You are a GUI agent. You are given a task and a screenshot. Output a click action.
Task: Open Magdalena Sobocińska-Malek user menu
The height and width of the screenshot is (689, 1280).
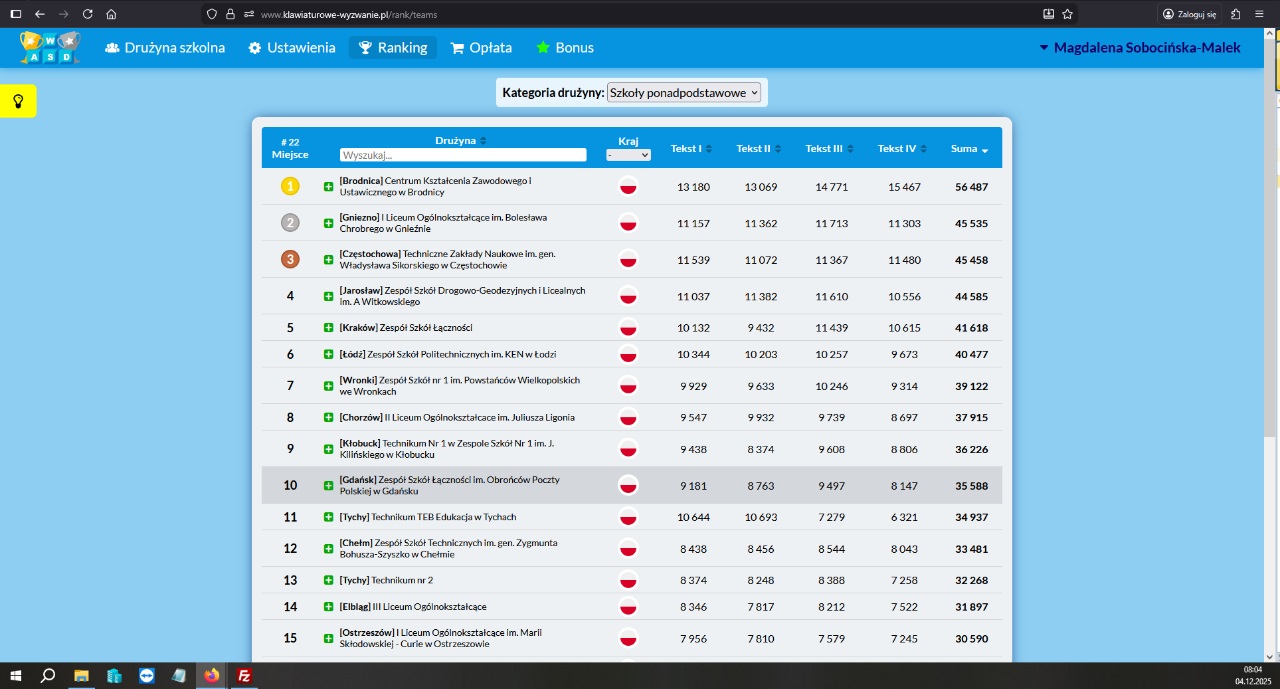click(x=1140, y=48)
